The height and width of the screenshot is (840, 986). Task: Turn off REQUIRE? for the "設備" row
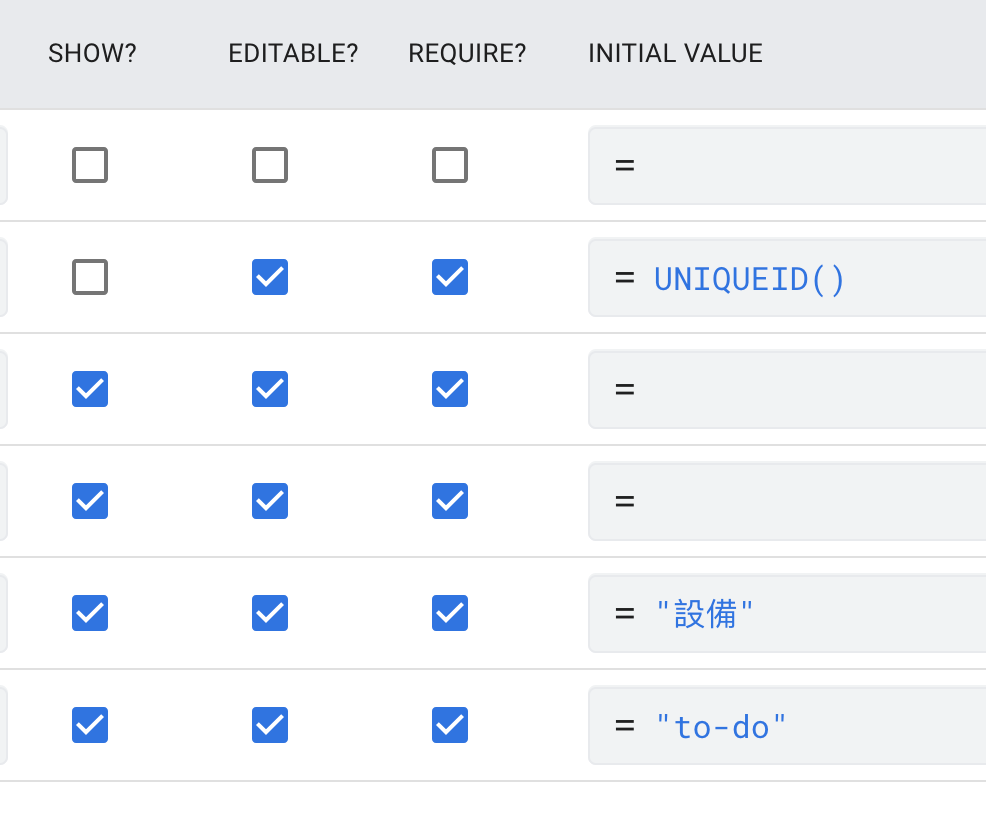pos(450,613)
